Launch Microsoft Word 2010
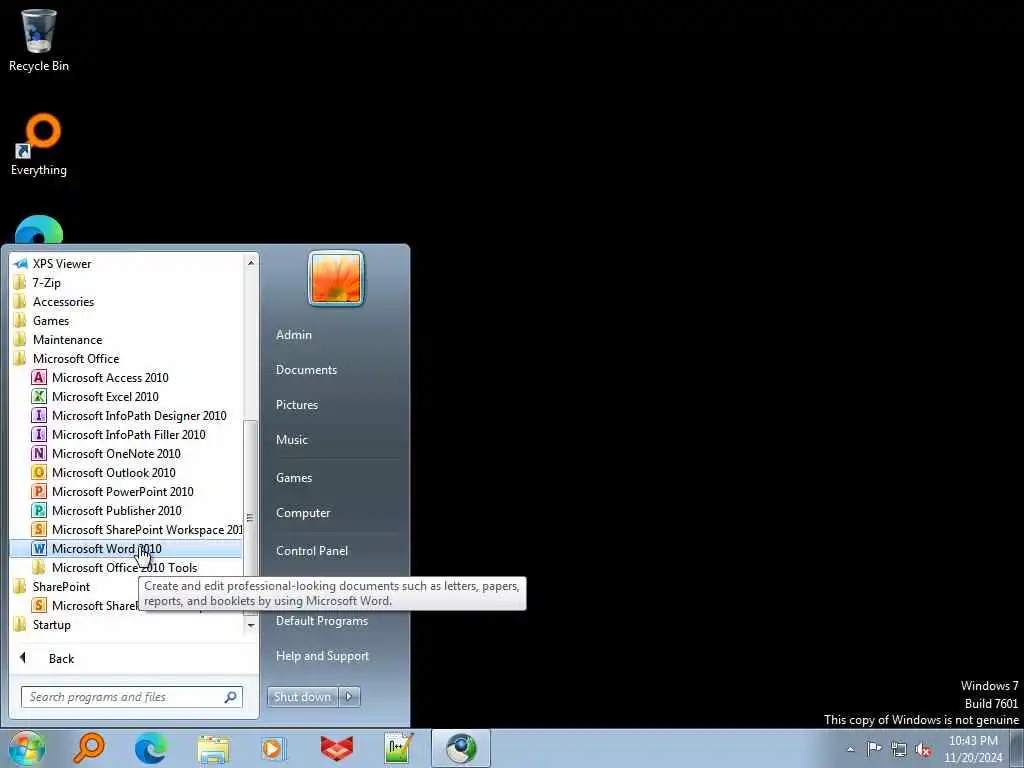 click(x=125, y=549)
